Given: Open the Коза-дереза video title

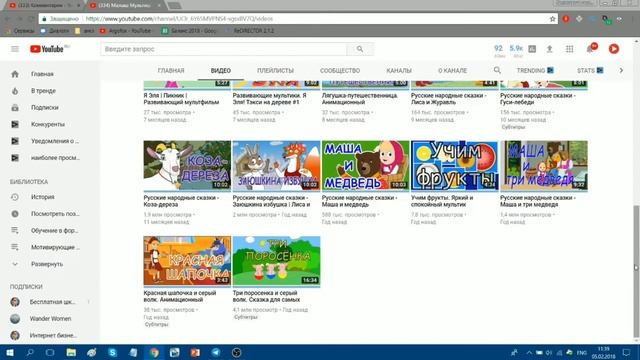Looking at the screenshot, I should [x=181, y=201].
